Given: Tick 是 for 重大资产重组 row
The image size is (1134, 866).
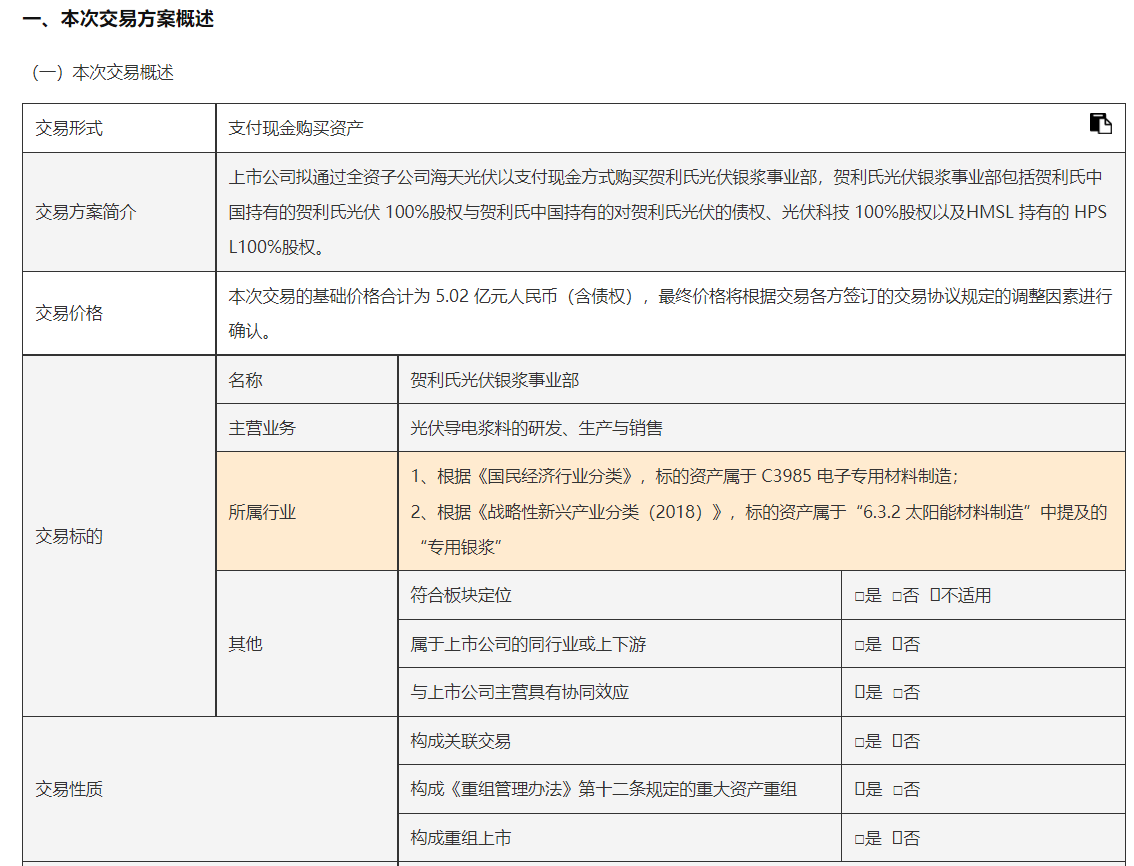Looking at the screenshot, I should coord(859,789).
